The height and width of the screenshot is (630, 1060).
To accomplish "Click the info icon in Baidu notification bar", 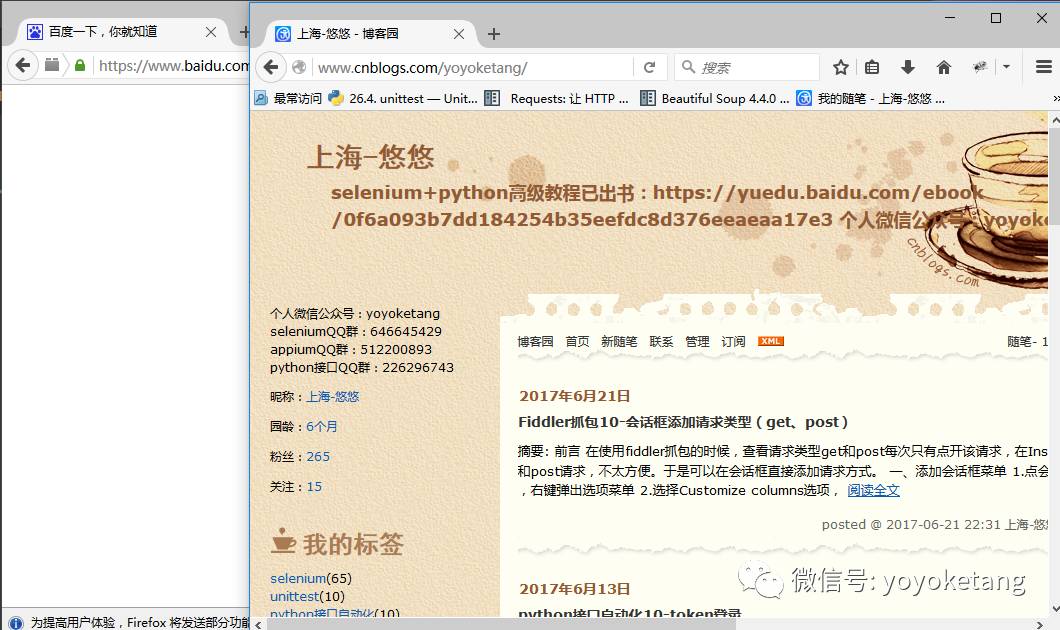I will click(x=16, y=623).
